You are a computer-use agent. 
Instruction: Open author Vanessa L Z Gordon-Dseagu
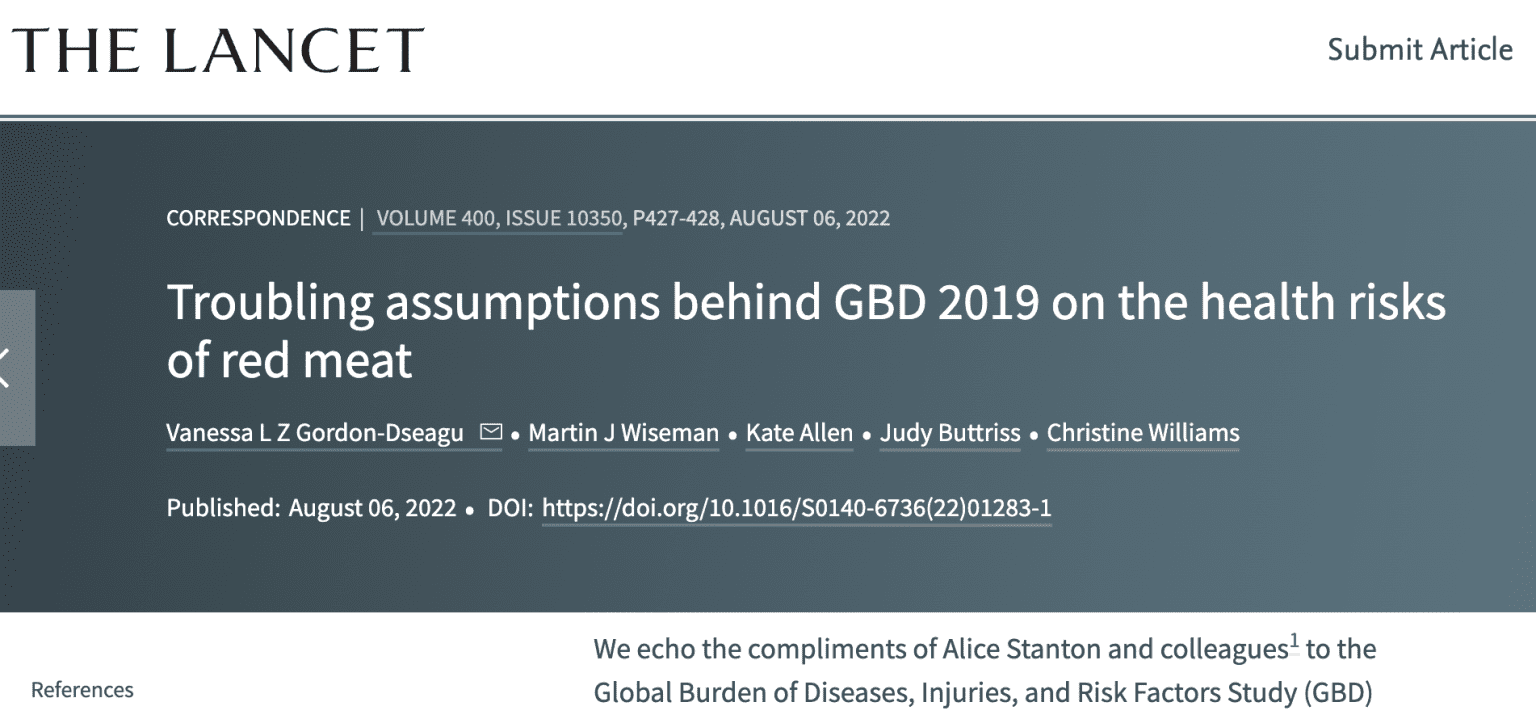coord(315,433)
